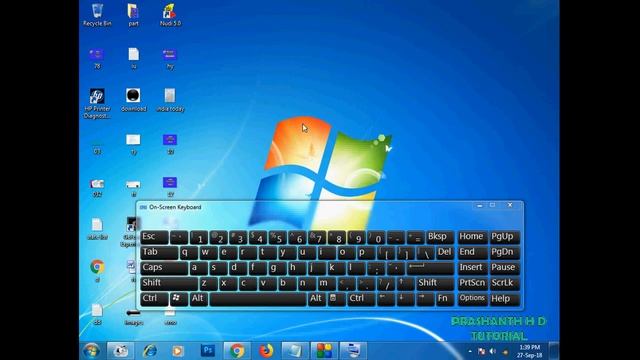Image resolution: width=640 pixels, height=360 pixels.
Task: Click the PgUp key
Action: (505, 237)
